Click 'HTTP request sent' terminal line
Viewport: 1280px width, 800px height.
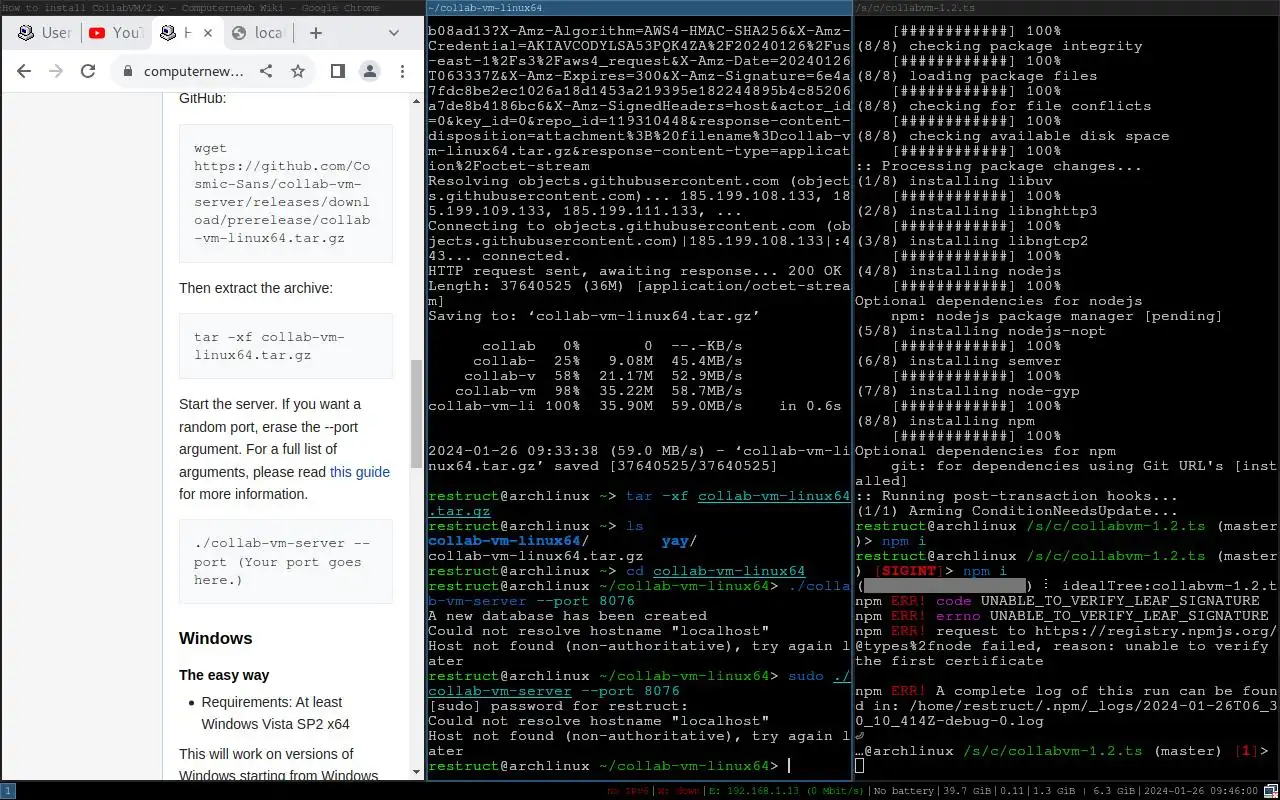635,271
